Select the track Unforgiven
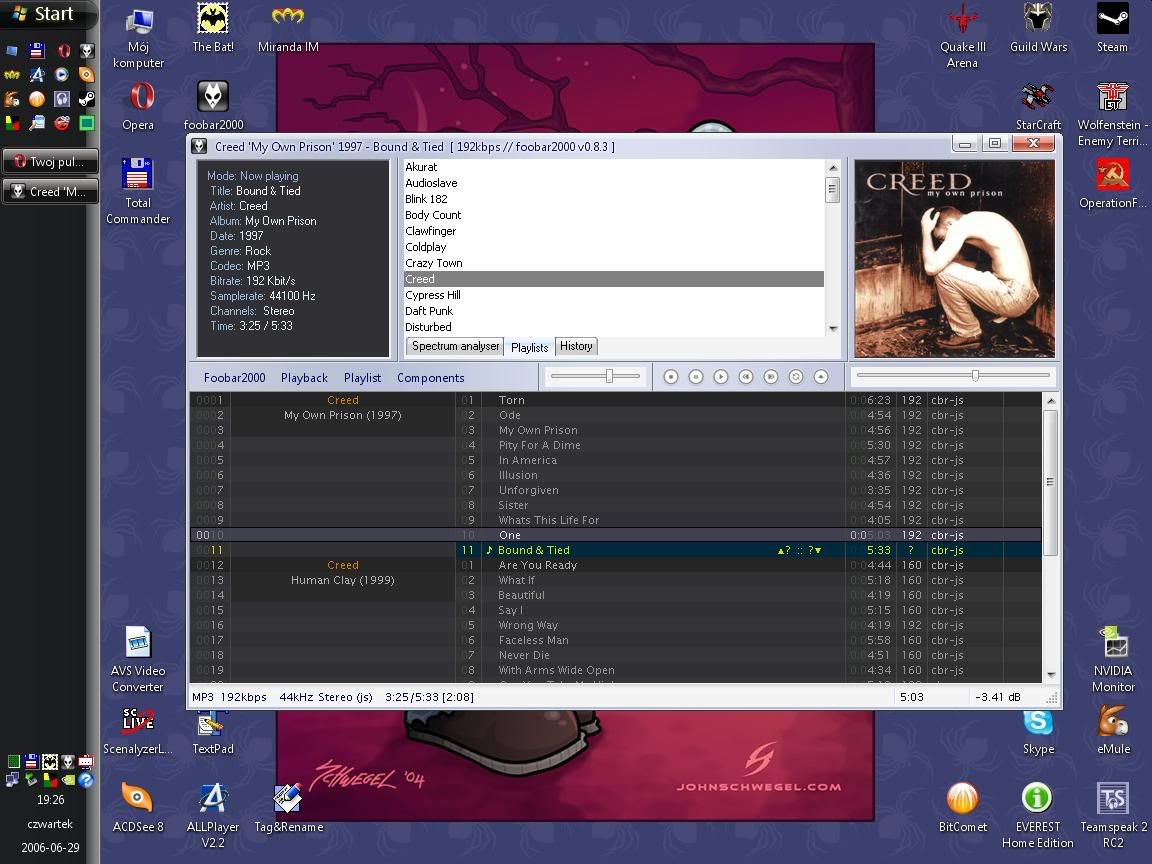Viewport: 1152px width, 864px height. 615,490
